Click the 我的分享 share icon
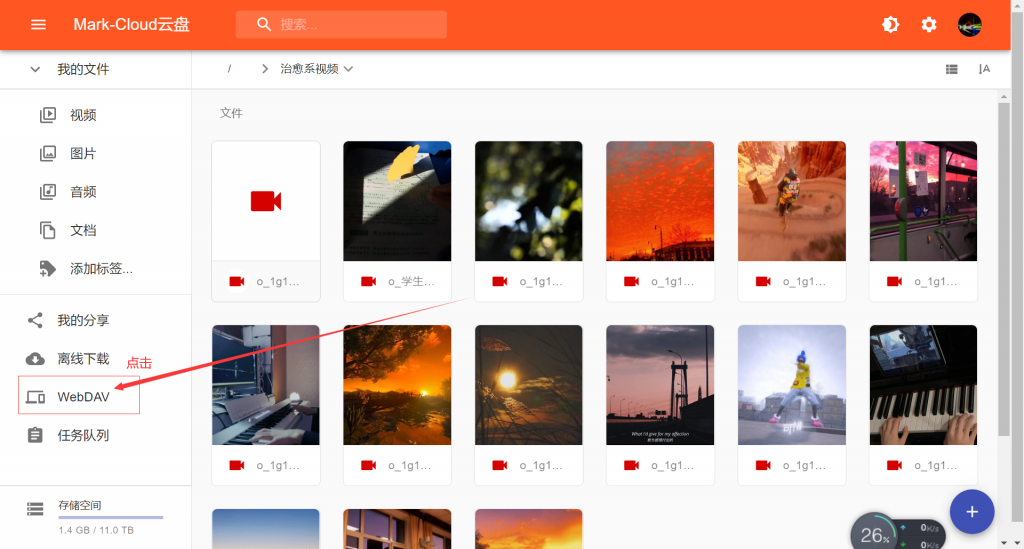1024x549 pixels. pos(35,320)
